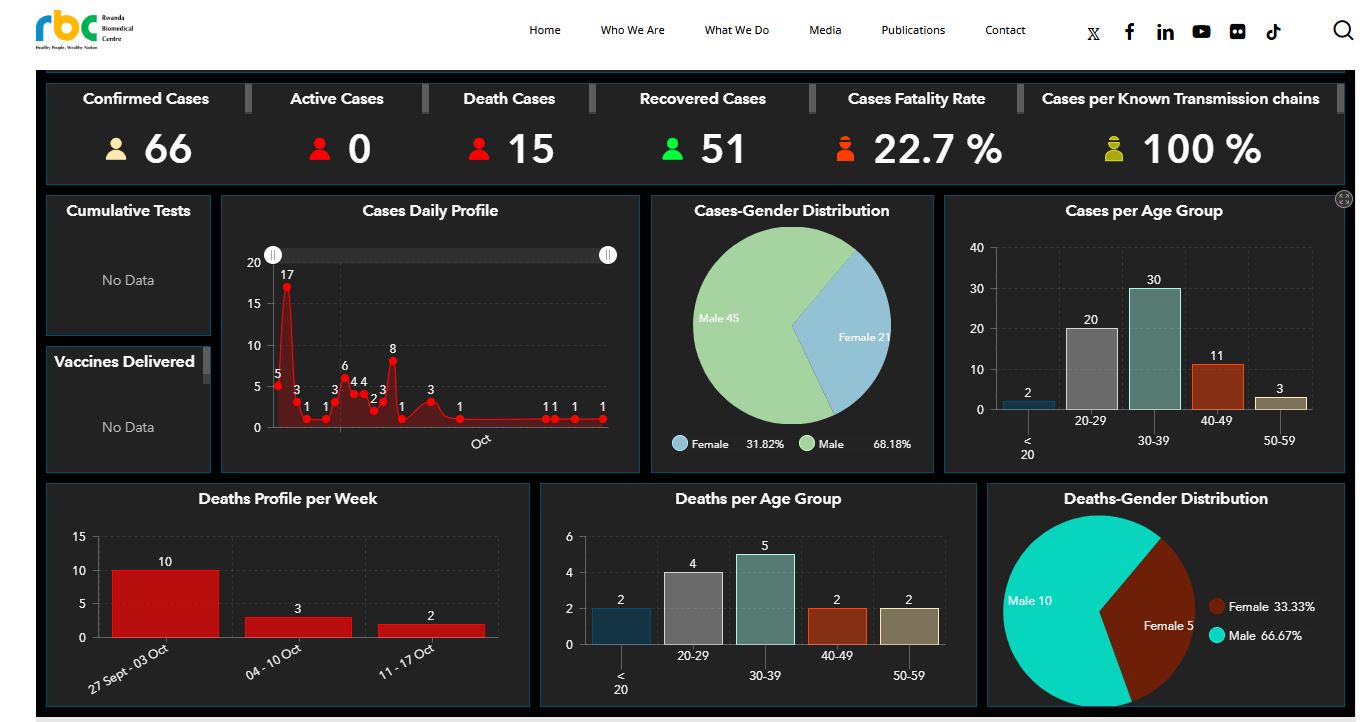Go to the Publications page
Screen dimensions: 1365x722
pyautogui.click(x=912, y=30)
